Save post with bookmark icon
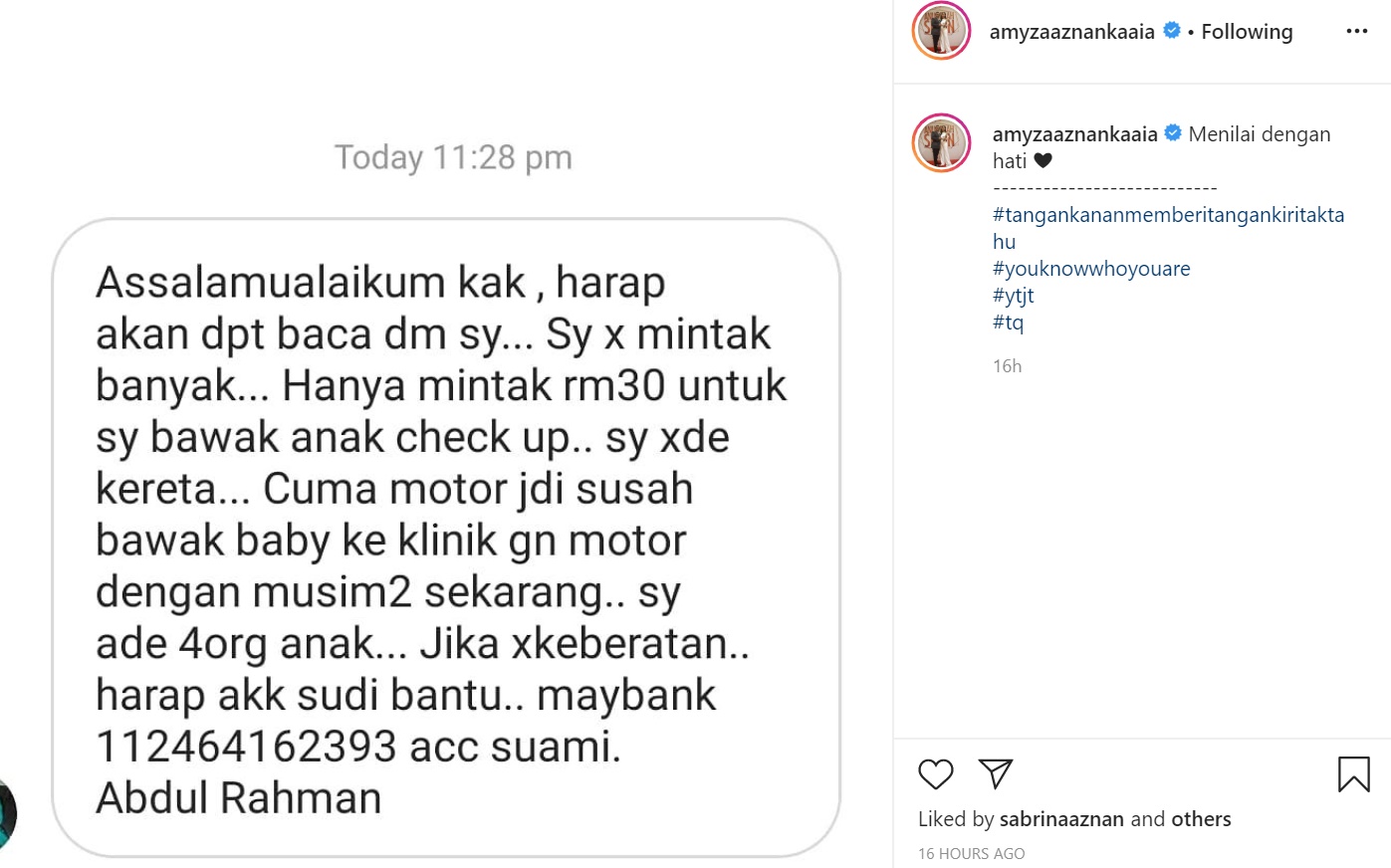The height and width of the screenshot is (868, 1391). (x=1353, y=773)
